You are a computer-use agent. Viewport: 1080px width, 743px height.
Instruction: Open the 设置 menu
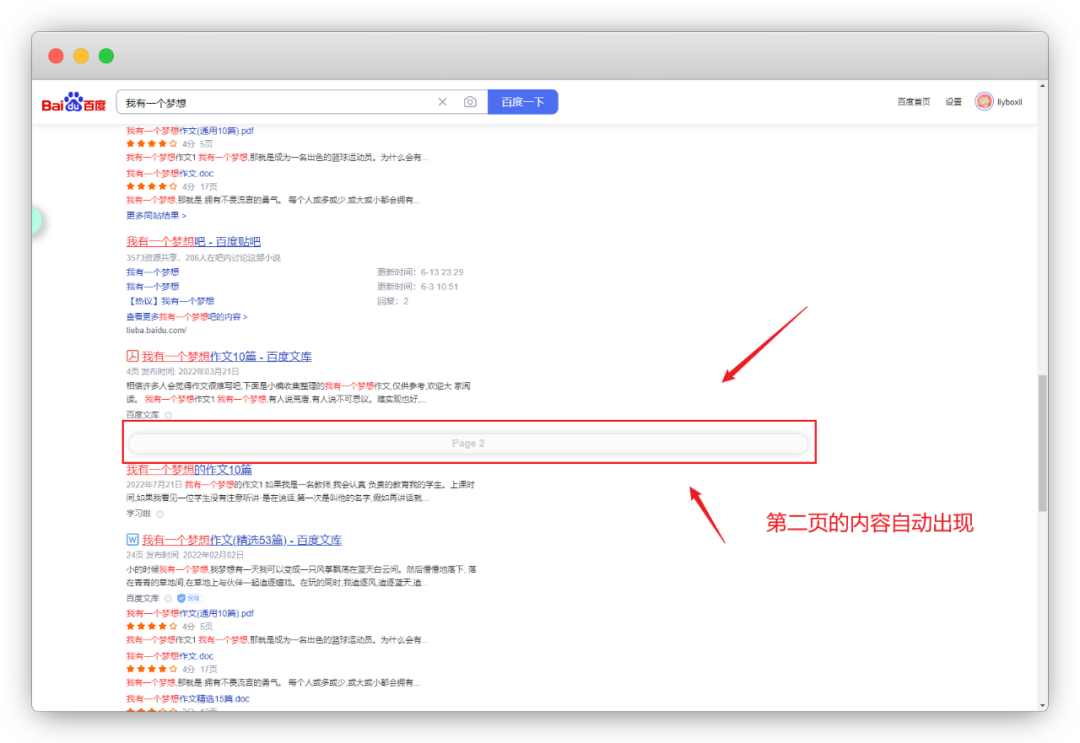point(953,102)
